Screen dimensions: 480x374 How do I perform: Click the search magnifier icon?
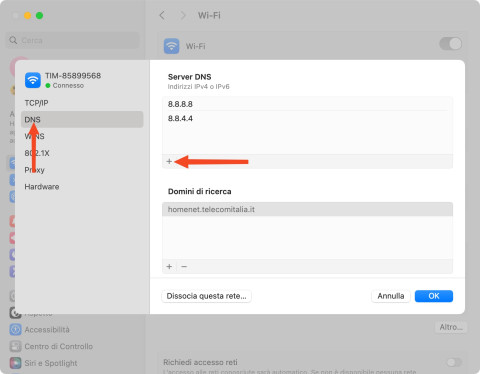tap(13, 40)
